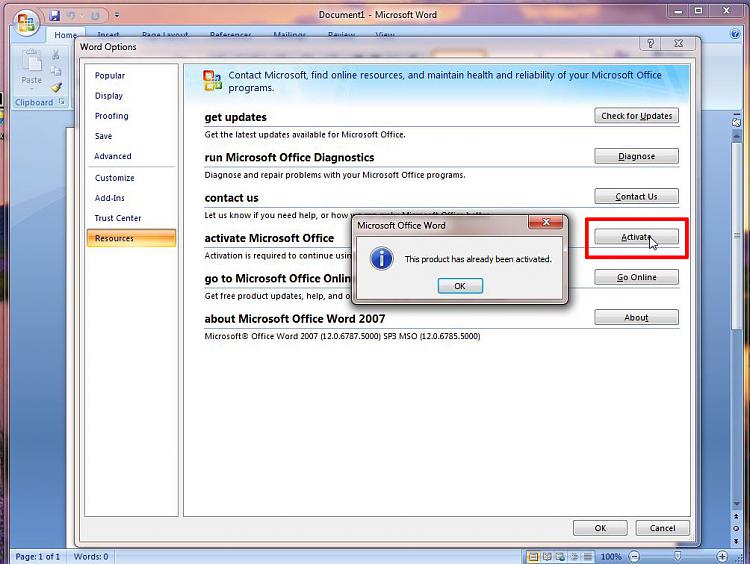The image size is (750, 564).
Task: Click the Next Page double-arrow button
Action: tap(736, 541)
